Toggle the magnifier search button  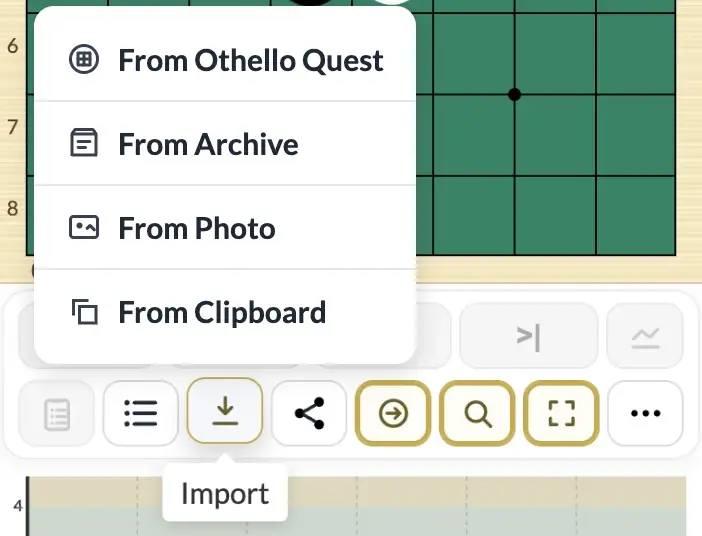477,413
